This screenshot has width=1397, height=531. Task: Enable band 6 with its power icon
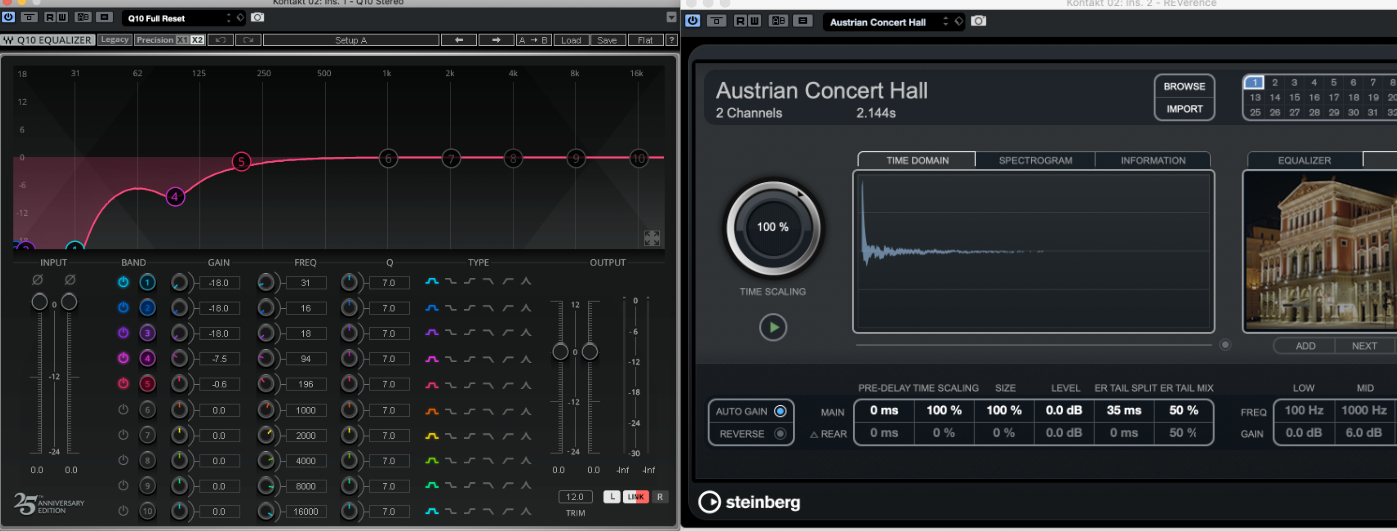[124, 409]
